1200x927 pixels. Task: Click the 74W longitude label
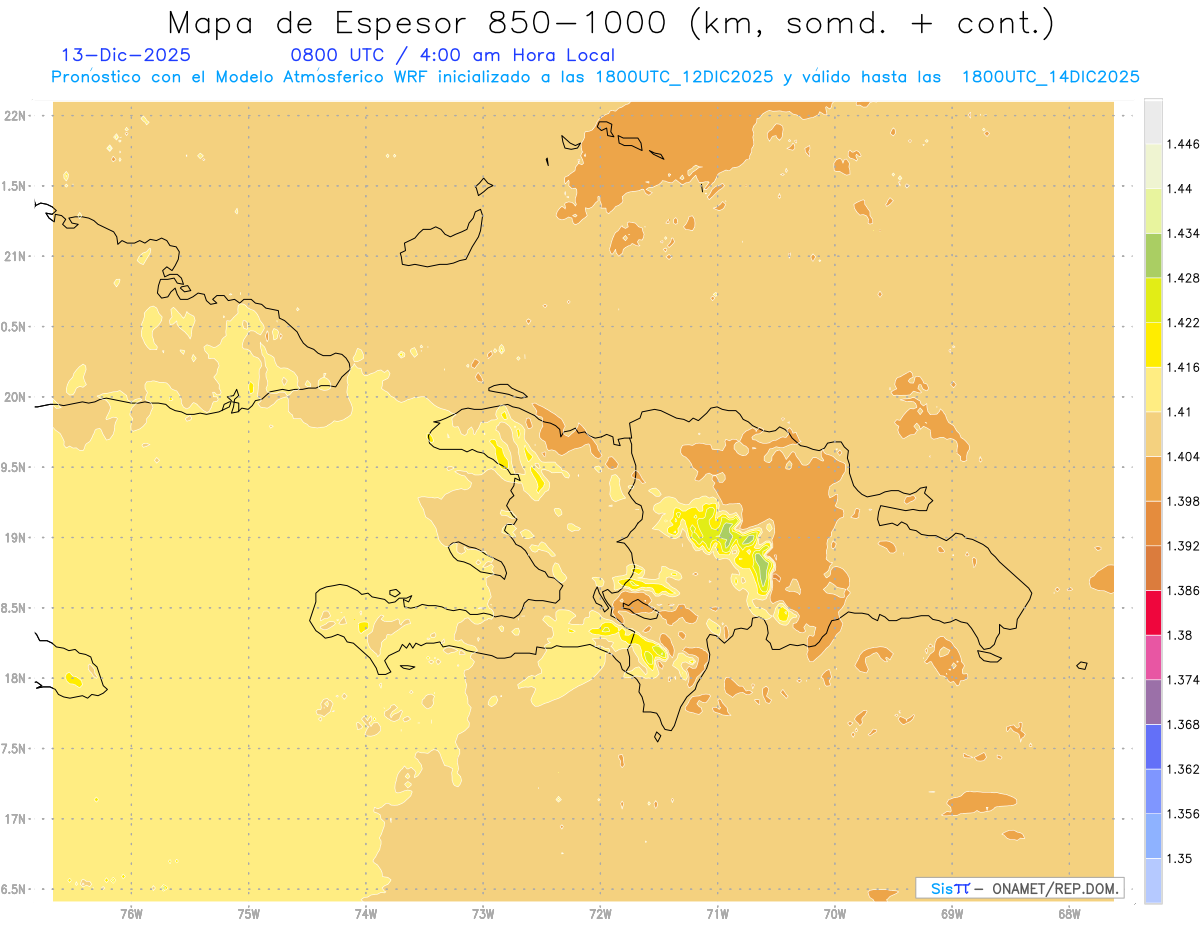tap(366, 913)
